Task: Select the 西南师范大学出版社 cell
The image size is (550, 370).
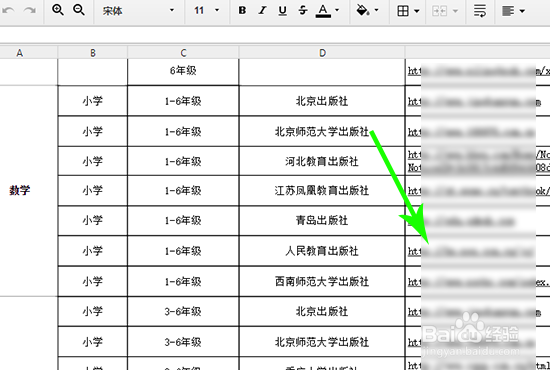Action: click(322, 282)
